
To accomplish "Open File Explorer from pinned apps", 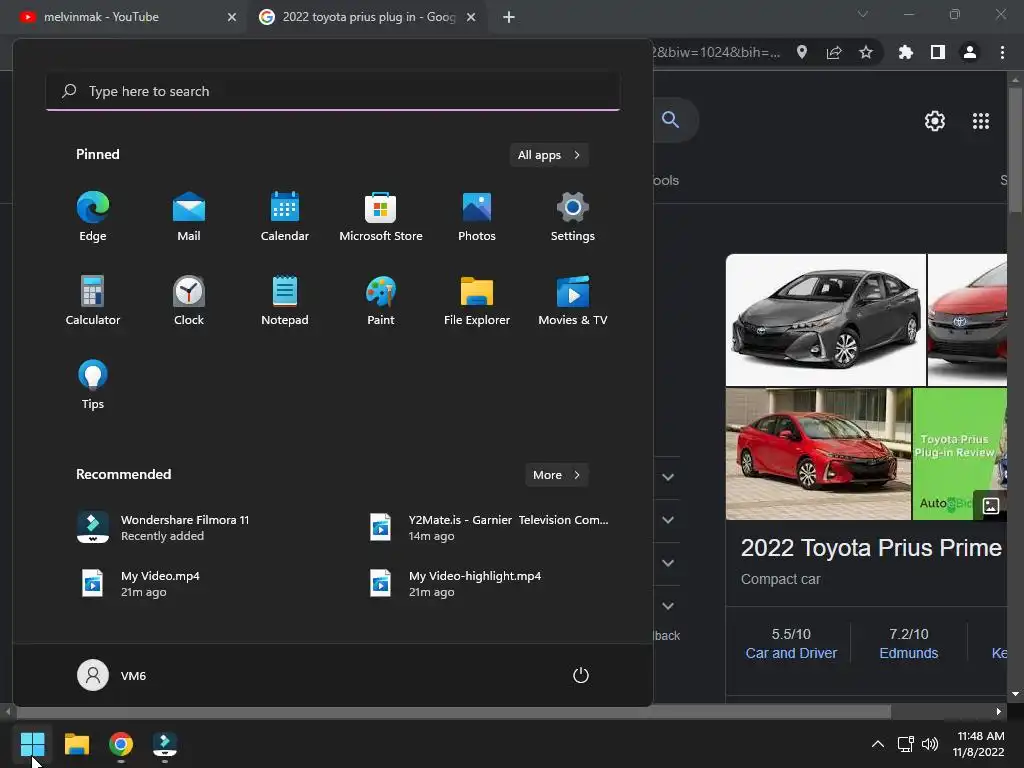I will pyautogui.click(x=477, y=301).
